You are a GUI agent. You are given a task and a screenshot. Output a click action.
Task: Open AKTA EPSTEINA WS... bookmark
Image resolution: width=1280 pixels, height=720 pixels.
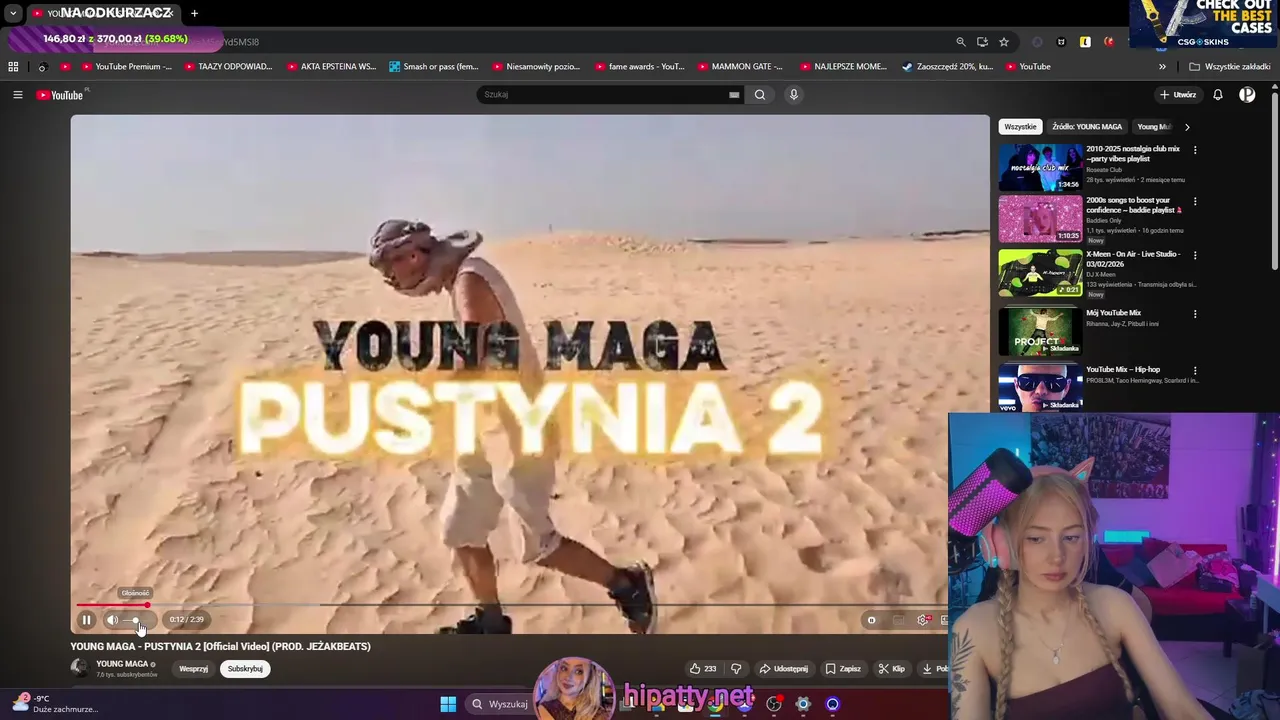tap(331, 67)
